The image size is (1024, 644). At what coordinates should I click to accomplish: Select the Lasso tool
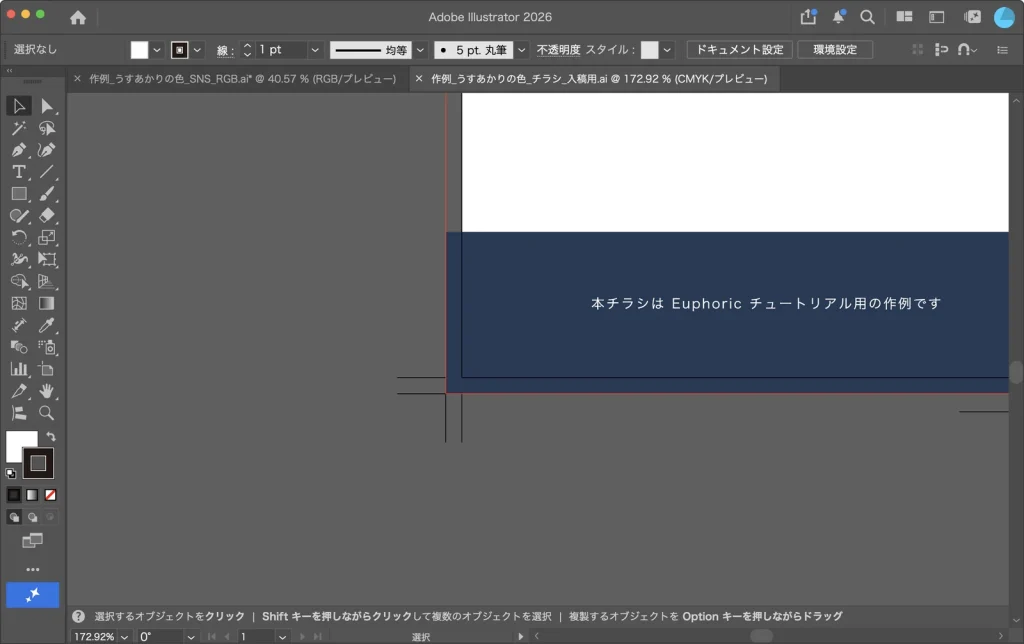pos(46,128)
